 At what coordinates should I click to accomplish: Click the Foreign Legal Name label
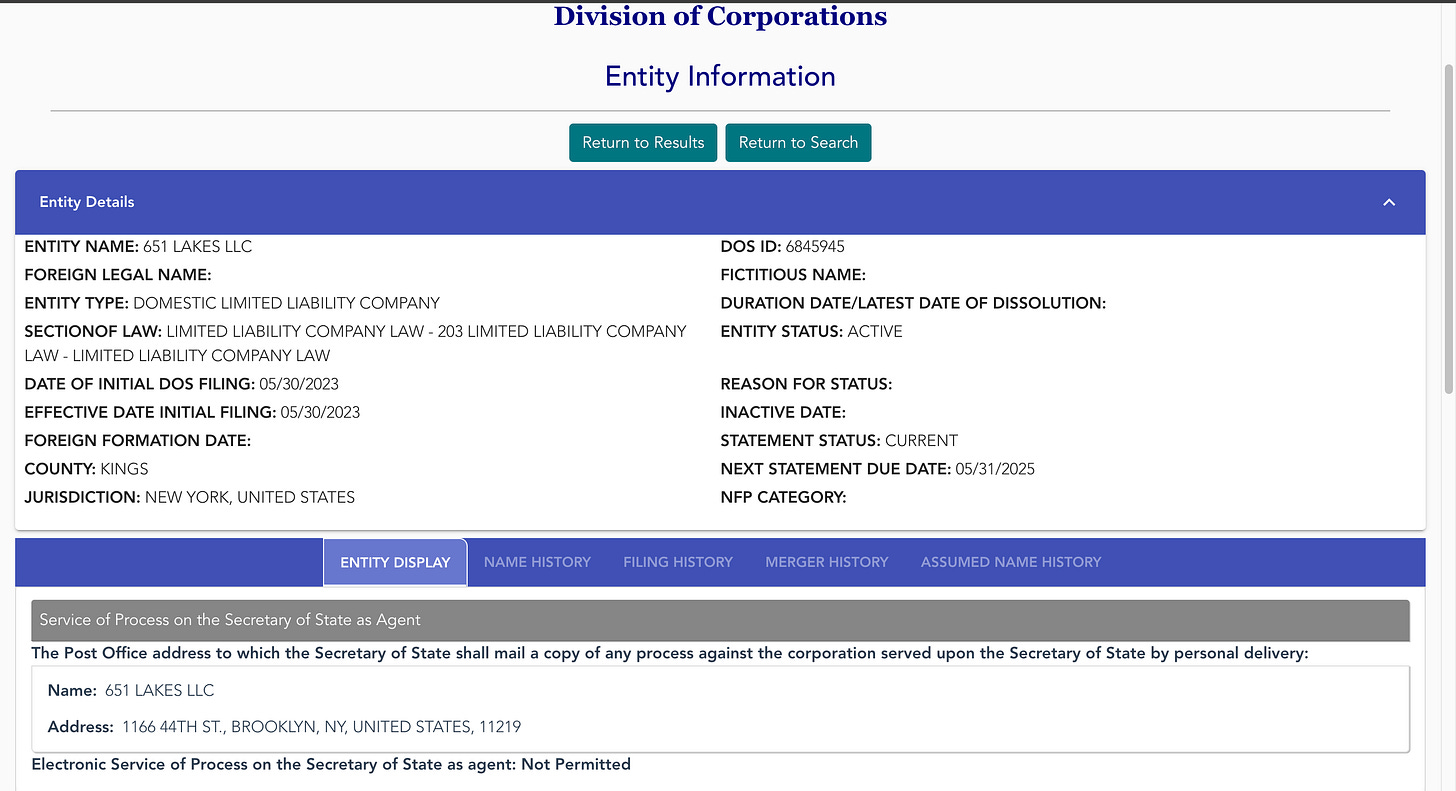pos(118,275)
